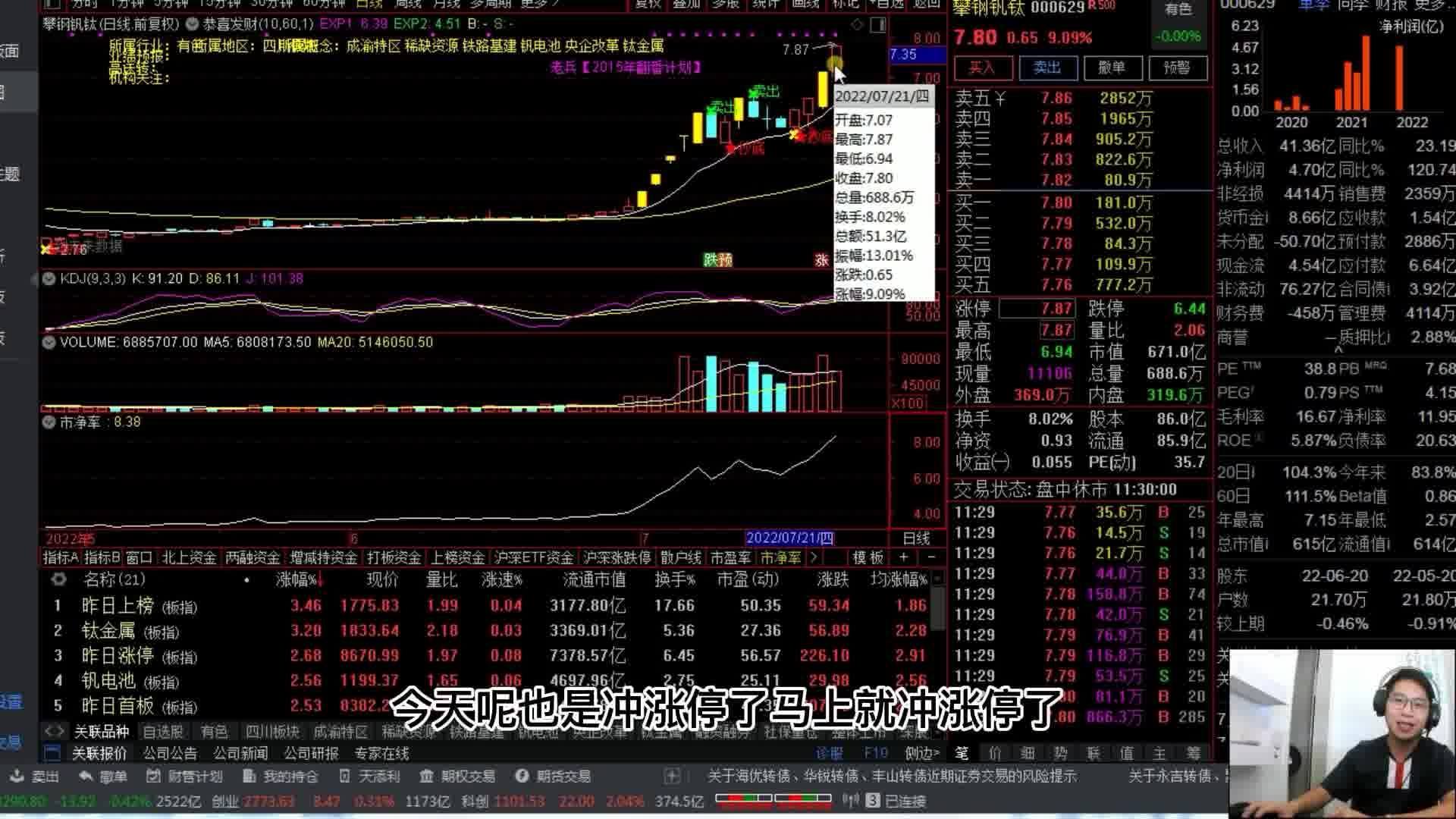Select the 两融资金 indicator tab
The width and height of the screenshot is (1456, 819).
click(253, 557)
